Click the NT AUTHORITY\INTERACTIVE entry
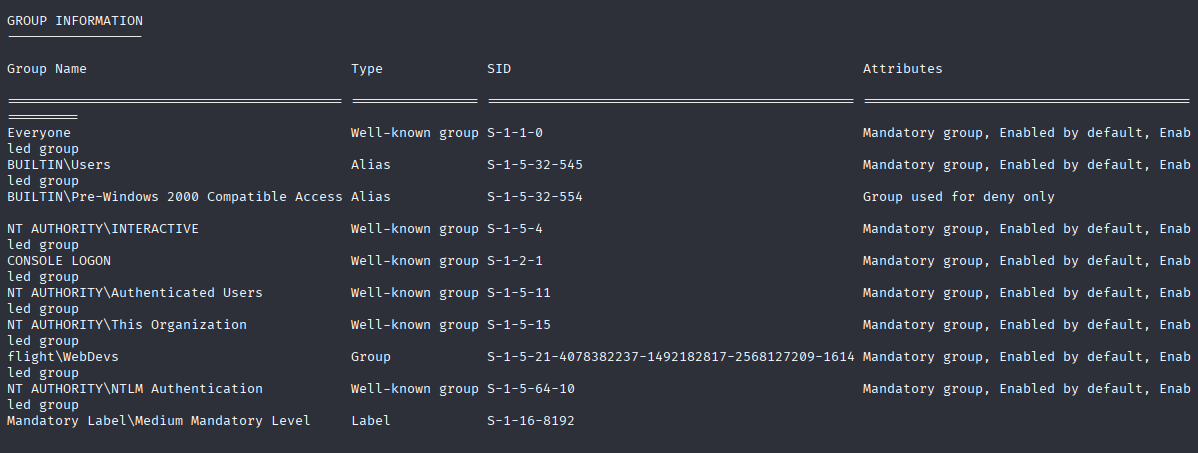 [x=103, y=229]
